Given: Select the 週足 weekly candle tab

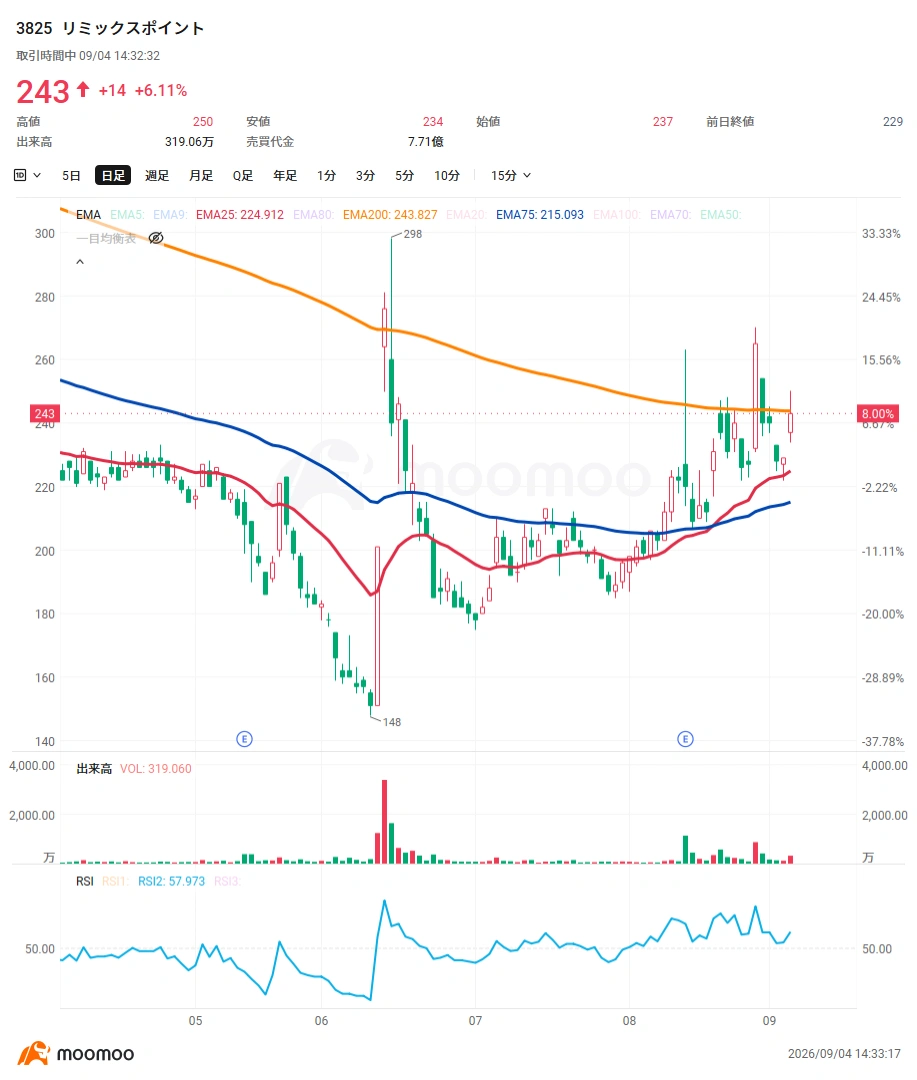Looking at the screenshot, I should [157, 176].
